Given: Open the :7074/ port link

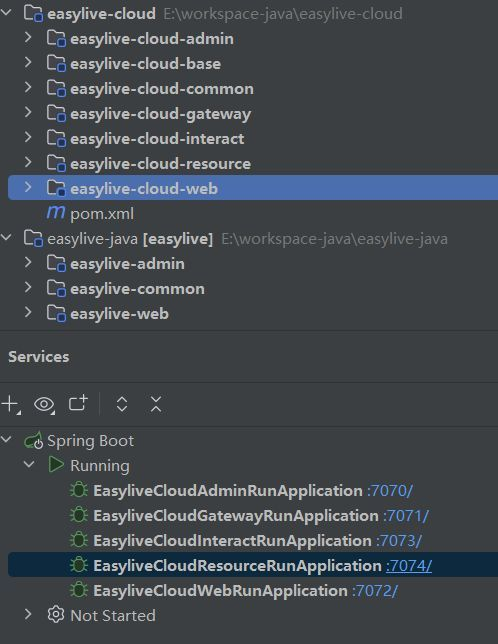Looking at the screenshot, I should click(409, 566).
